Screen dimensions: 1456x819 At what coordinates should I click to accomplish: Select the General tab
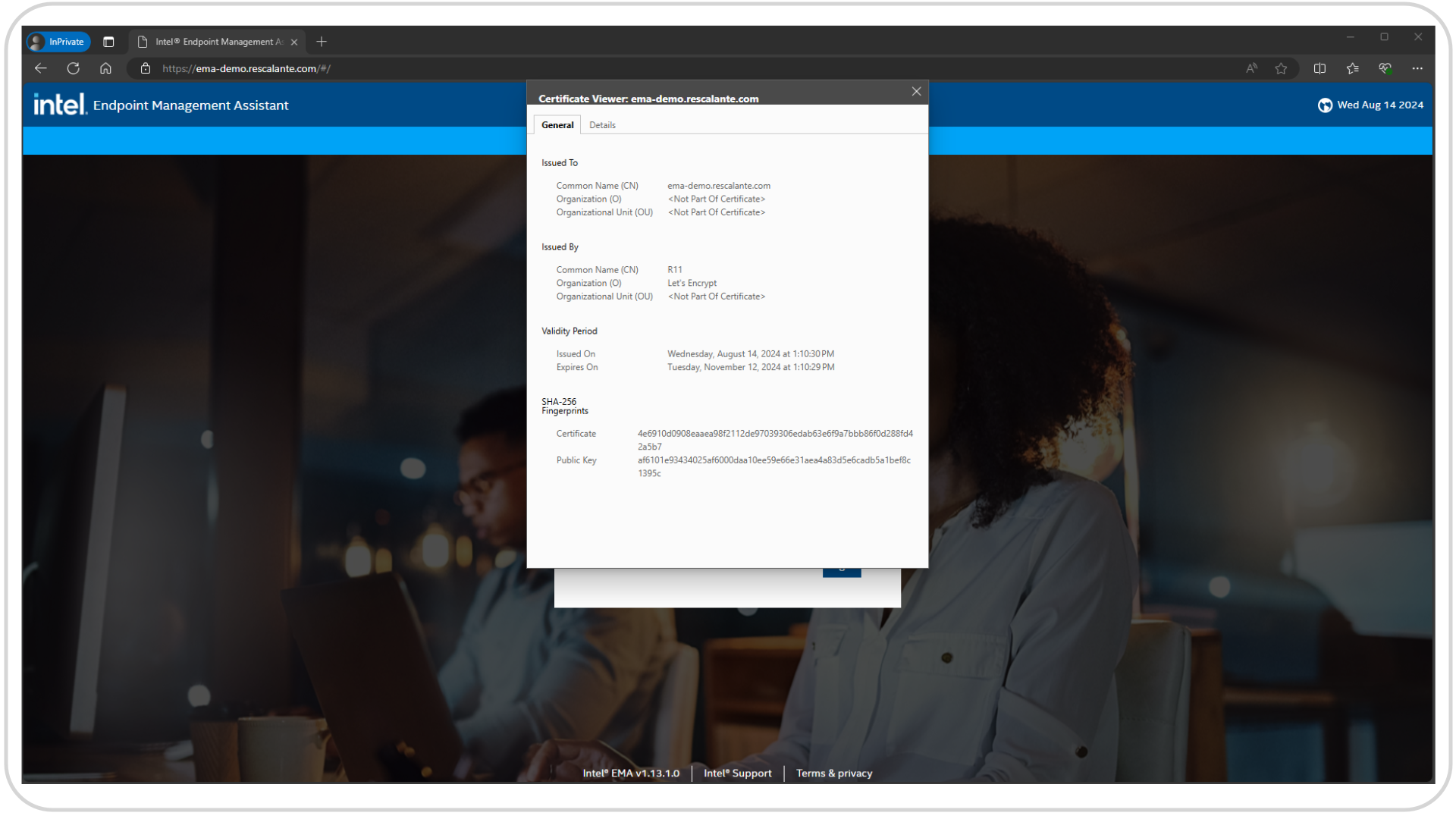click(x=557, y=125)
